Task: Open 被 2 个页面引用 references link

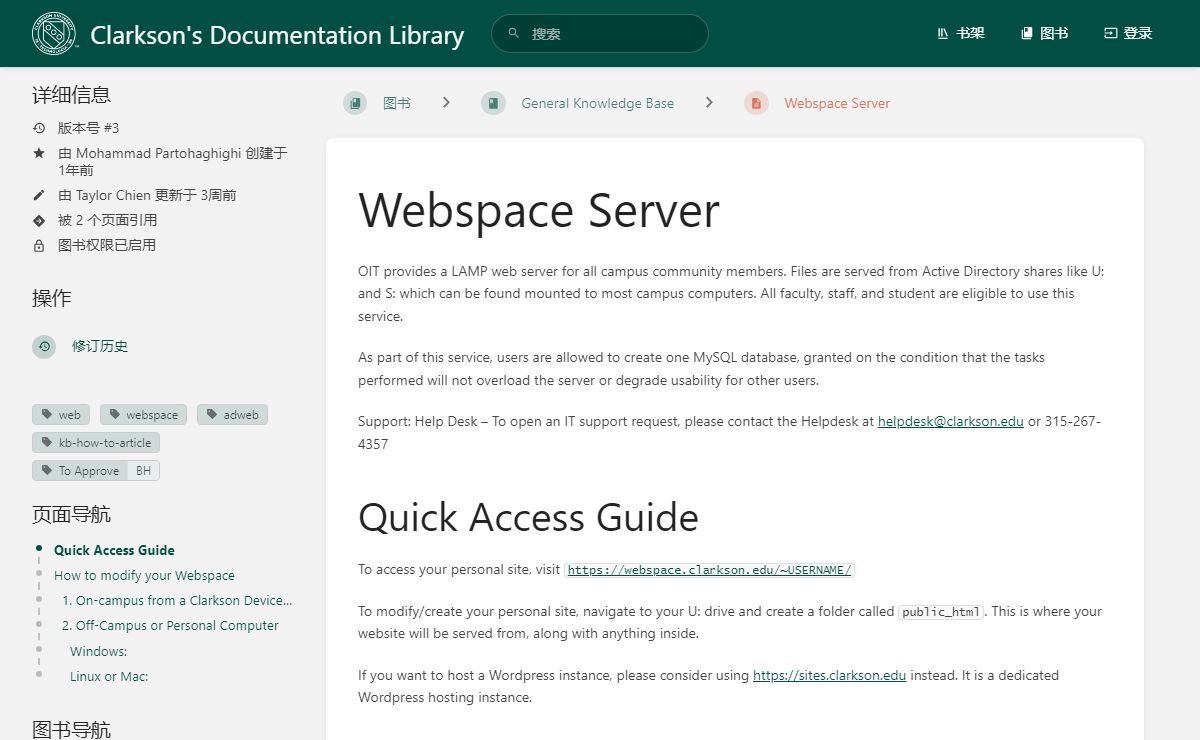Action: [107, 220]
